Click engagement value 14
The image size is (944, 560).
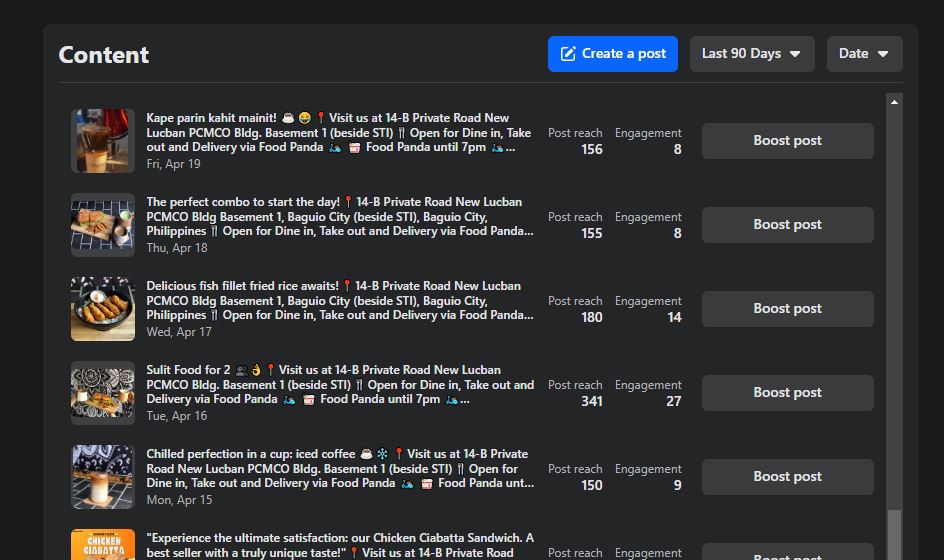pos(674,317)
